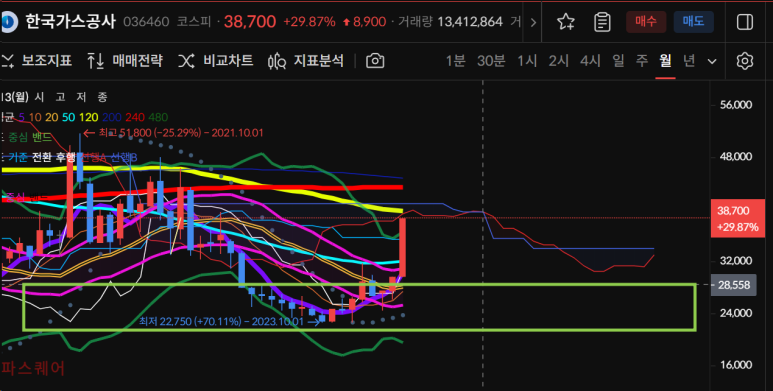Toggle the 120 moving average legend
Image resolution: width=773 pixels, height=391 pixels.
[89, 117]
